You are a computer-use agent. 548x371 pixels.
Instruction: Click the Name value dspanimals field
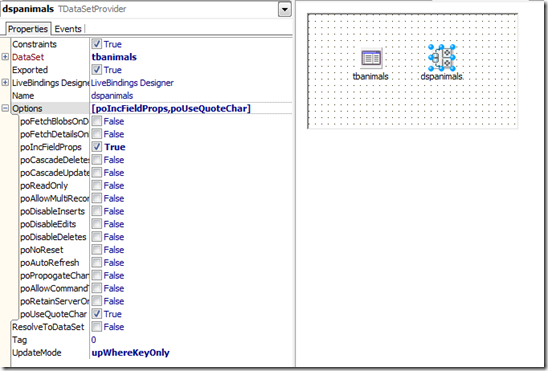[191, 96]
